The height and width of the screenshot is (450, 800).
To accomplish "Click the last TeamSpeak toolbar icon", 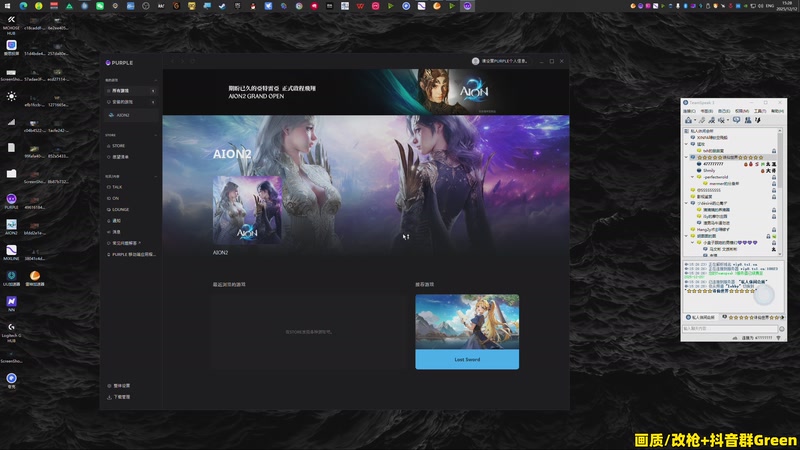I will pyautogui.click(x=758, y=120).
